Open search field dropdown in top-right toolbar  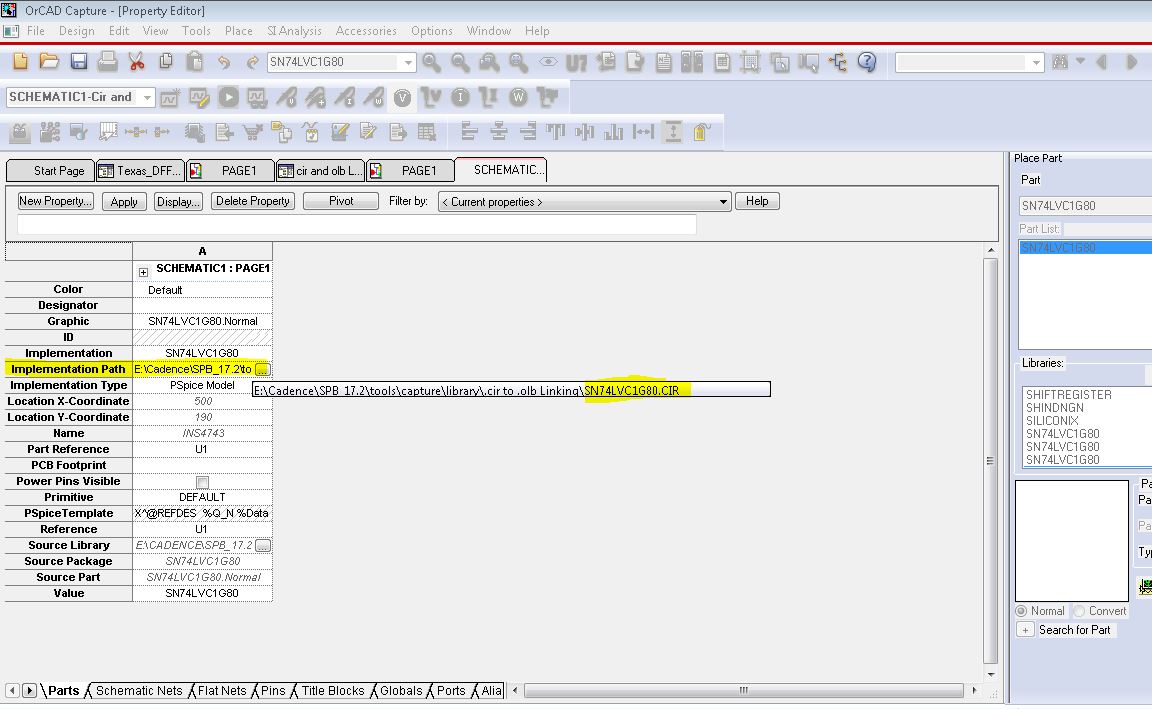tap(1035, 62)
